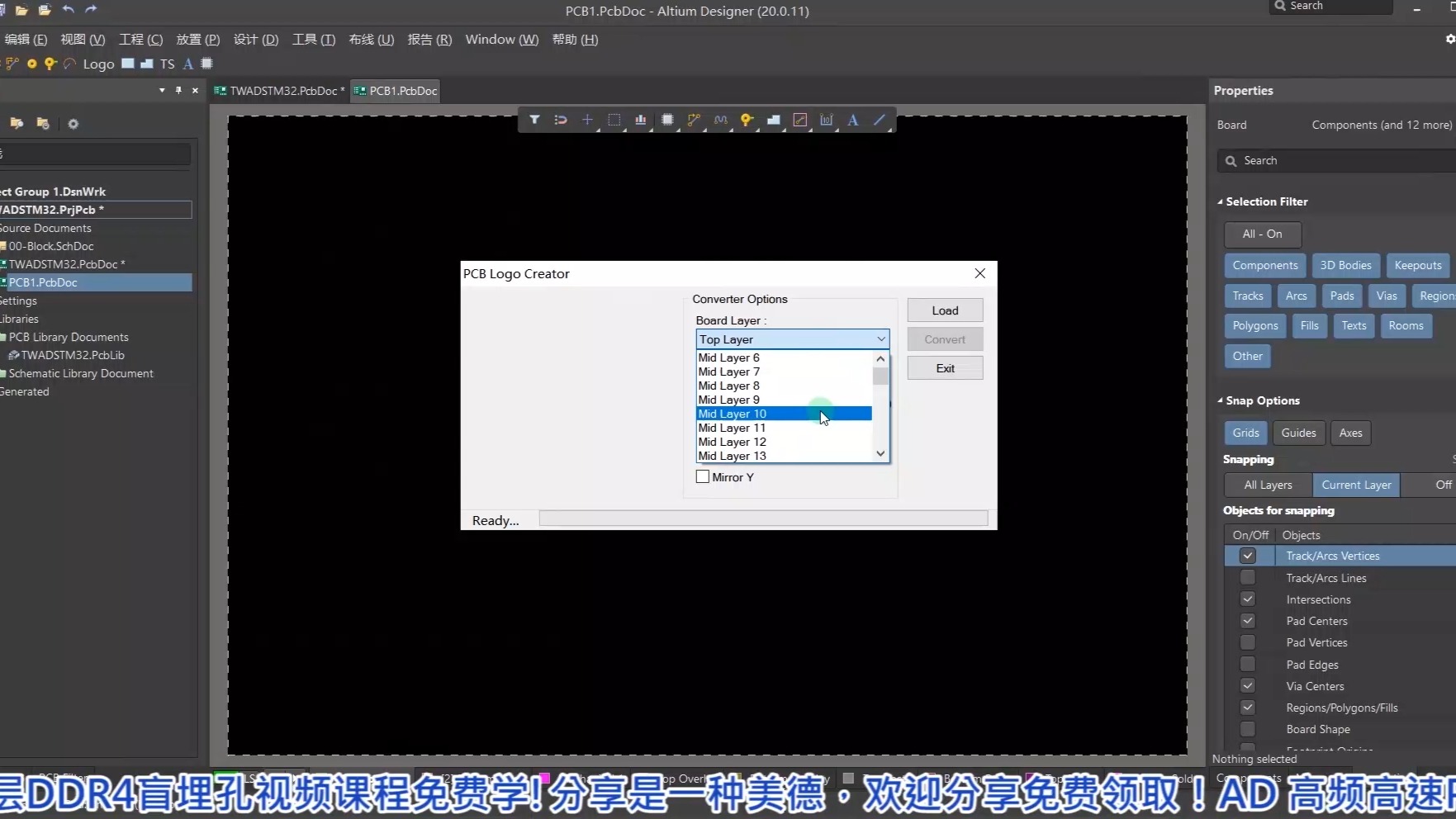The width and height of the screenshot is (1456, 819).
Task: Open the 布线 (U) menu
Action: [x=372, y=39]
